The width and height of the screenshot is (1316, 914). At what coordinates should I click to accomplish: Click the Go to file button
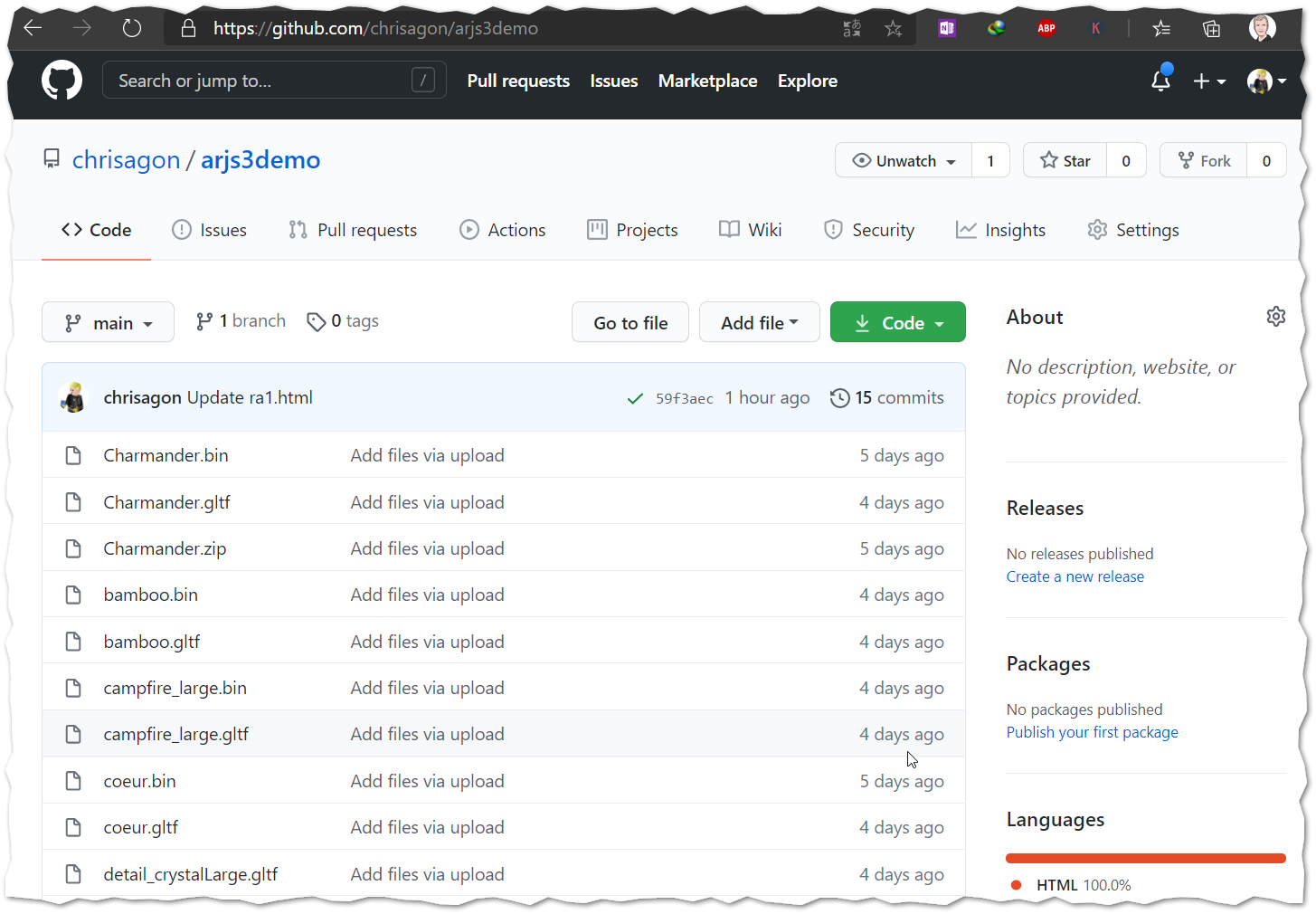(x=630, y=322)
